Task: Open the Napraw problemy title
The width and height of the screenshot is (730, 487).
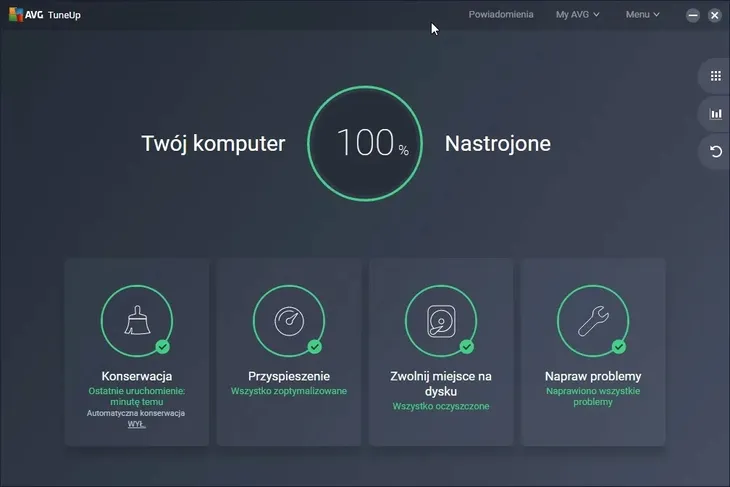Action: pyautogui.click(x=593, y=376)
